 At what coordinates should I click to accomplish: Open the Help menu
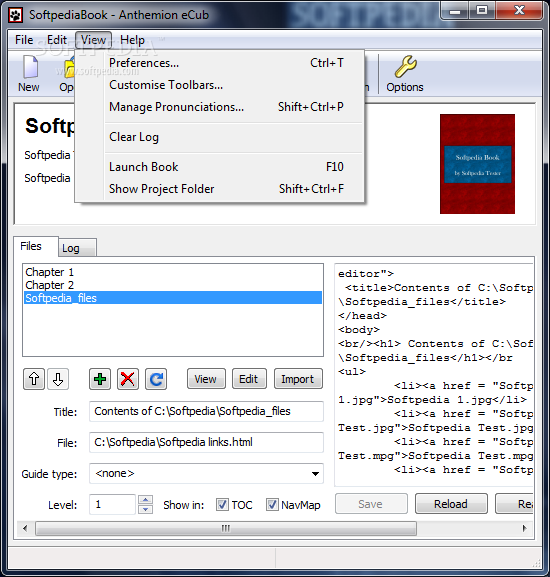[132, 40]
